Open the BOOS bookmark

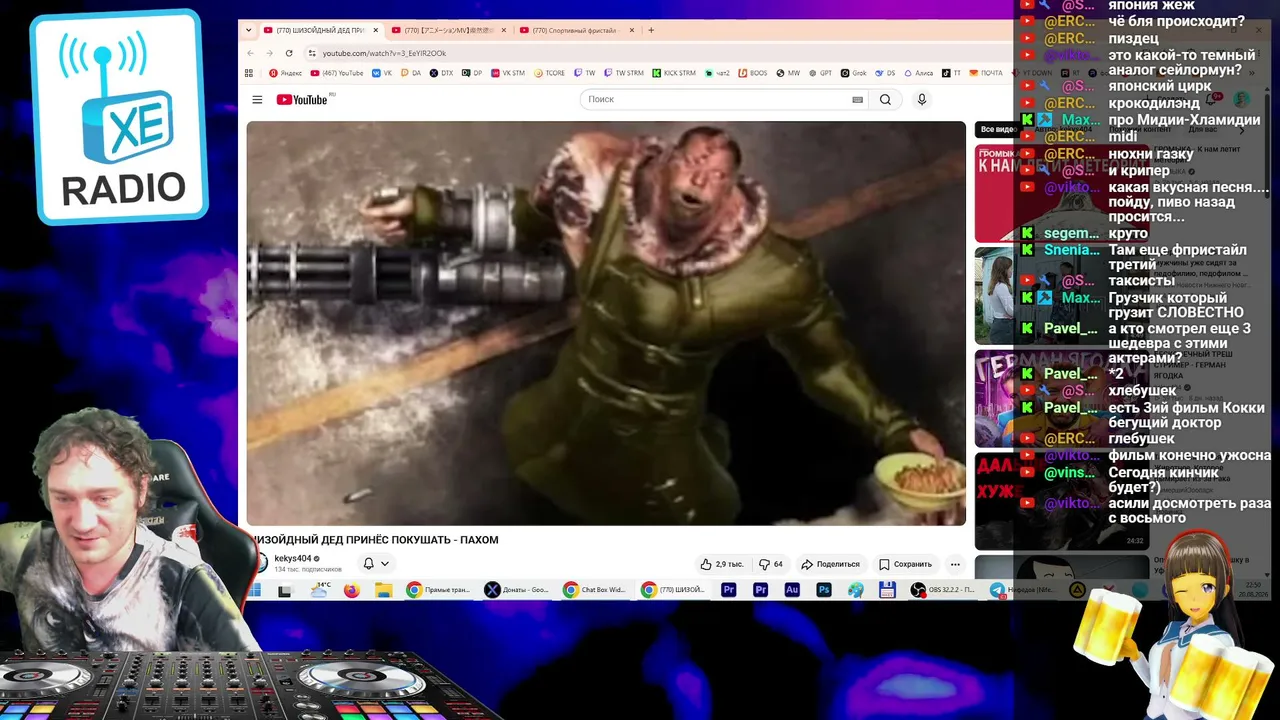(x=753, y=73)
